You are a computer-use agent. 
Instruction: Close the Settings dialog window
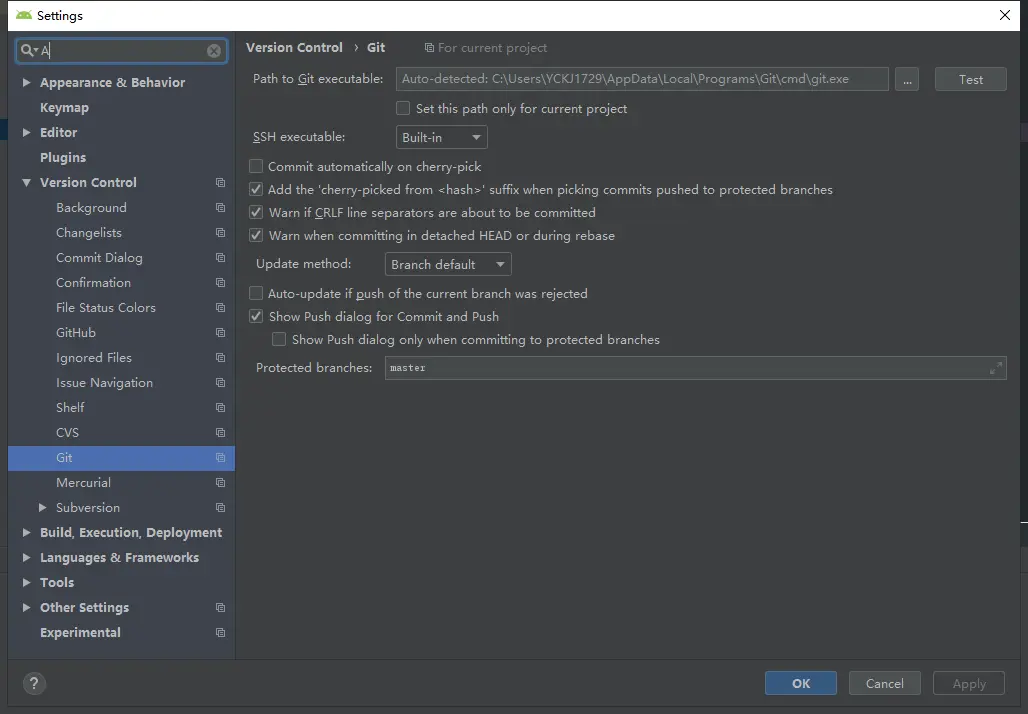pos(1004,15)
